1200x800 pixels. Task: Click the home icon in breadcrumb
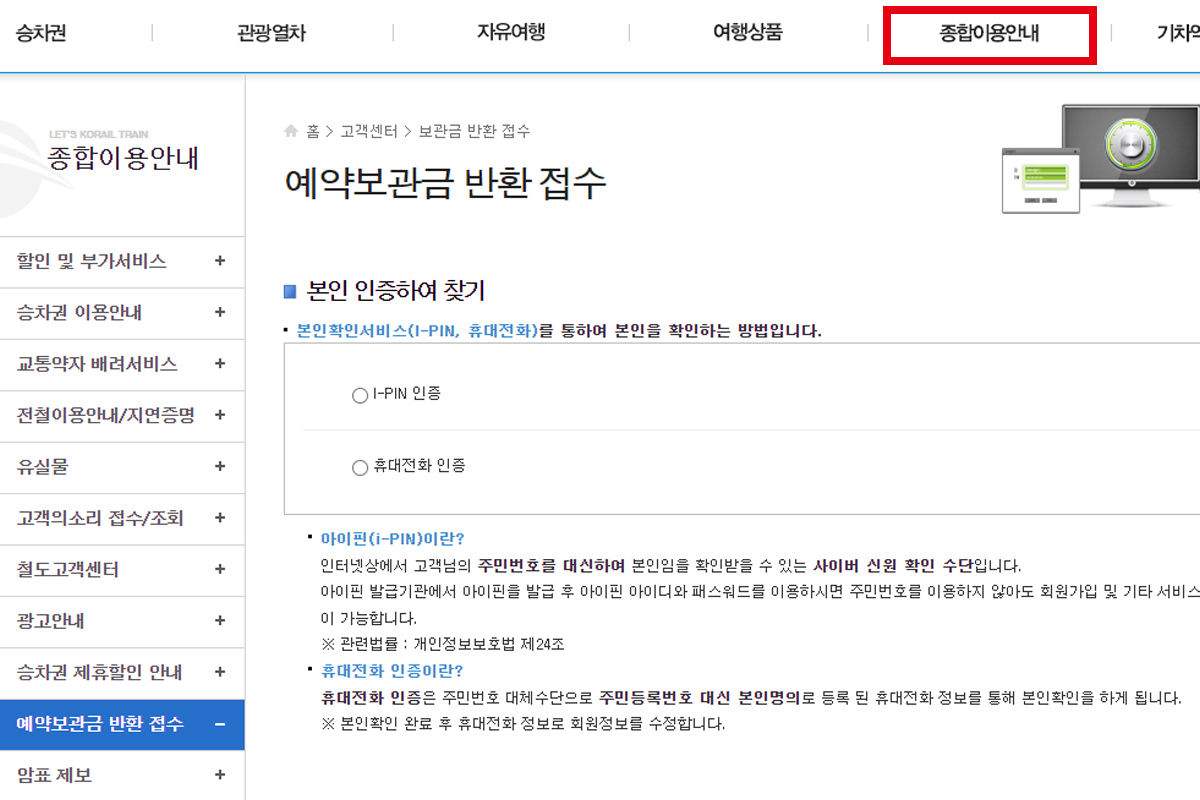coord(291,131)
